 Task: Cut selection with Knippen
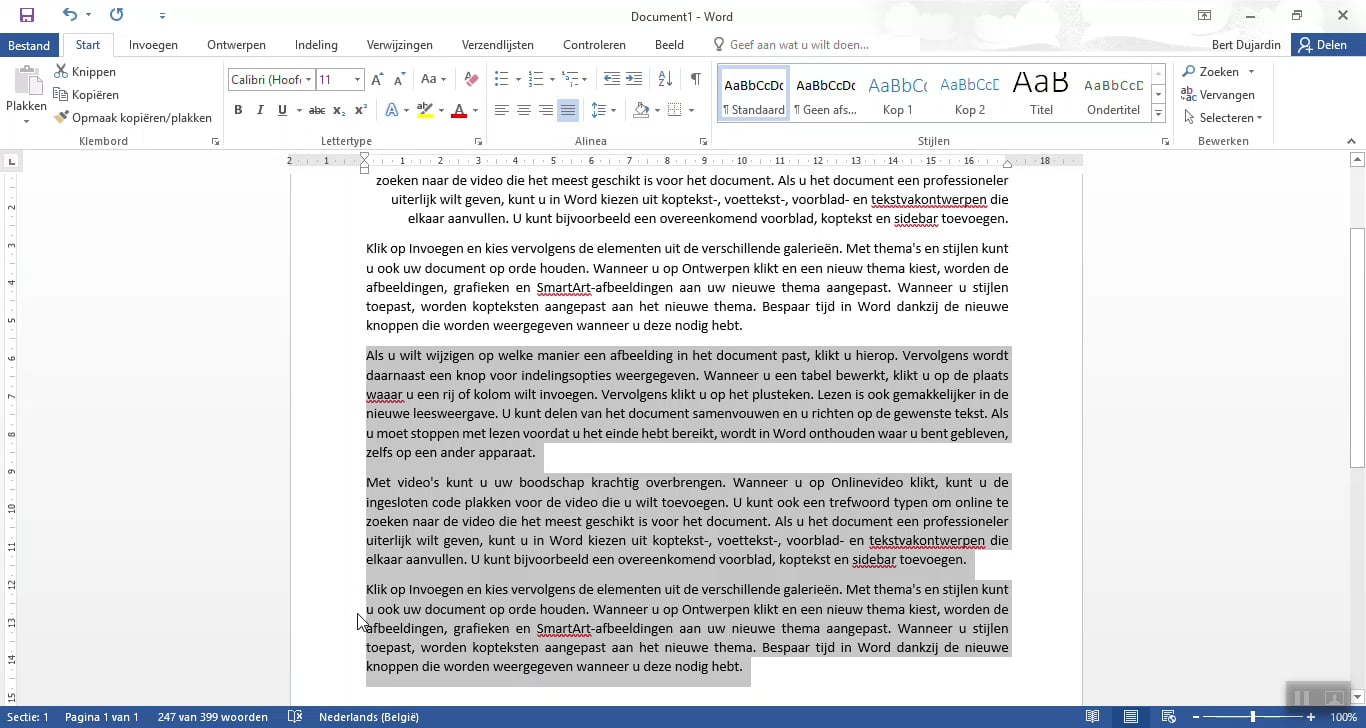(85, 72)
